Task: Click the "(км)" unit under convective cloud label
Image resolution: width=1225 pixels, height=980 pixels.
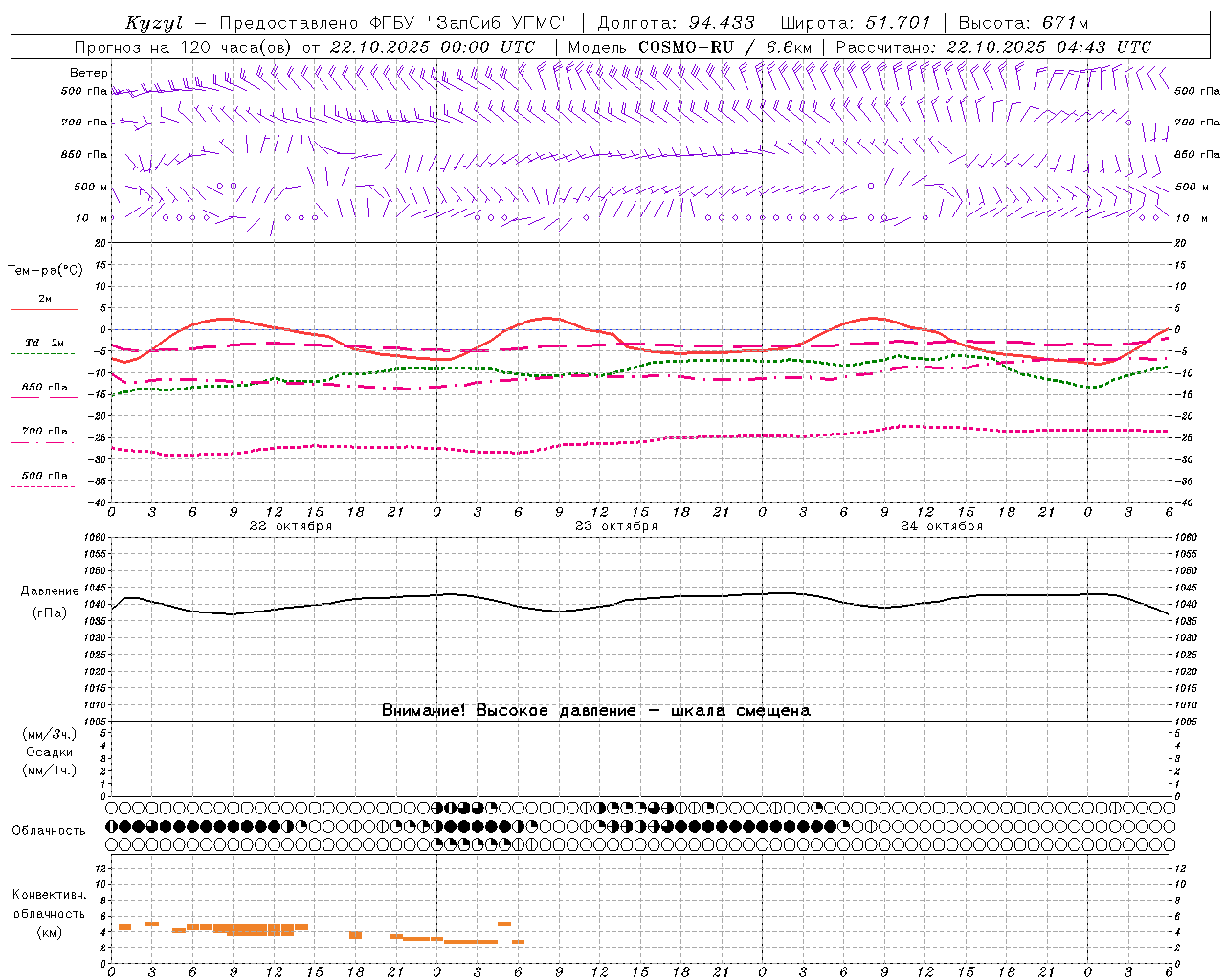Action: coord(49,932)
